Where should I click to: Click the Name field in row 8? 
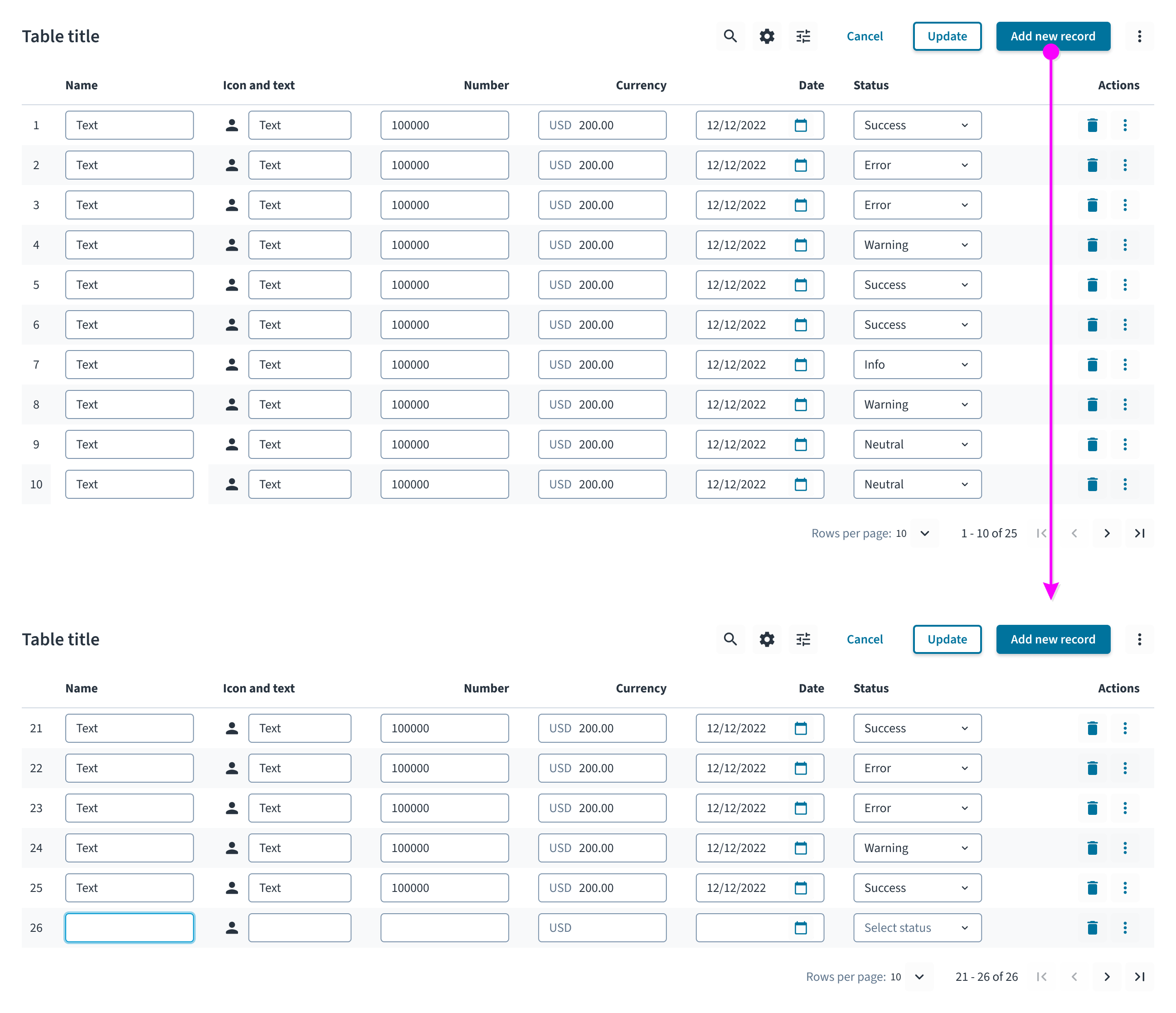129,404
